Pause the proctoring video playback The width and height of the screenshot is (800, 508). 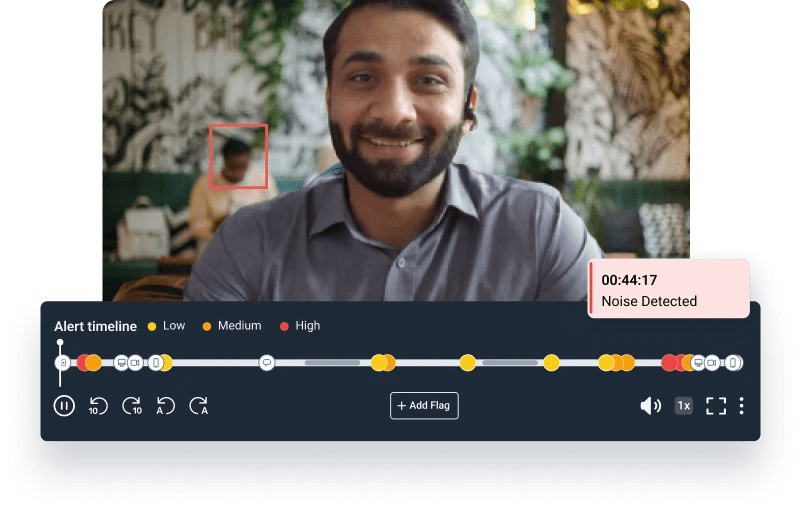(64, 406)
